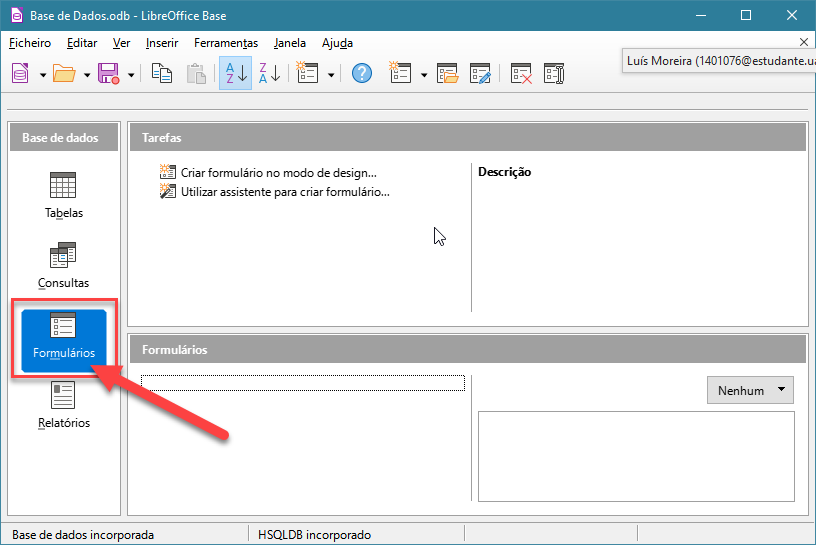This screenshot has width=816, height=545.
Task: Click the Copy icon in toolbar
Action: click(161, 73)
